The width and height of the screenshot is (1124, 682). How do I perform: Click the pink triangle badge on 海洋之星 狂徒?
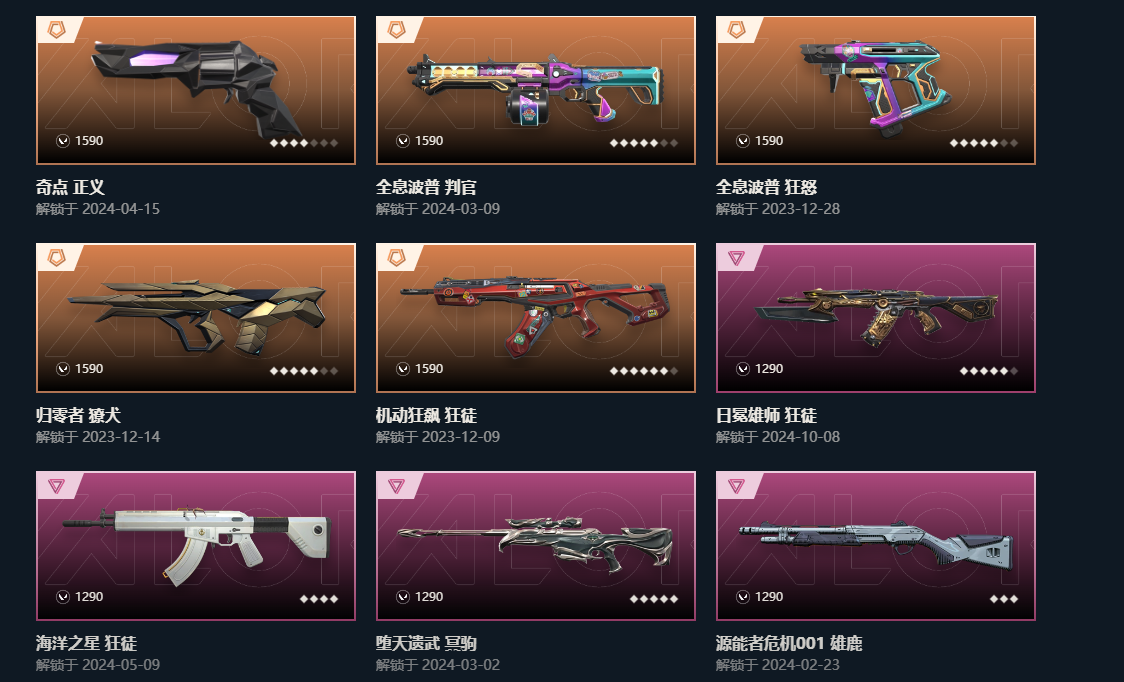coord(56,486)
